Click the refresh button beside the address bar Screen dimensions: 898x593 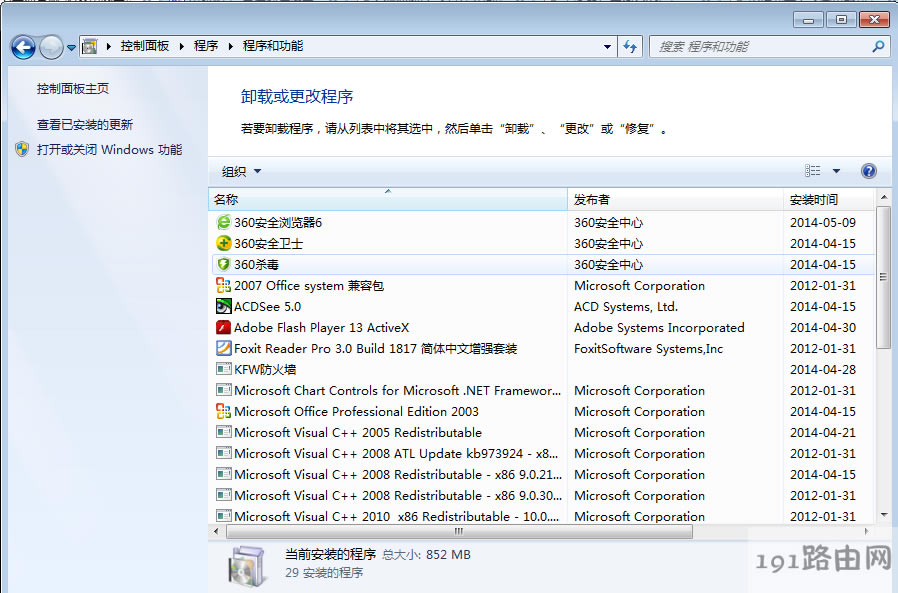630,46
